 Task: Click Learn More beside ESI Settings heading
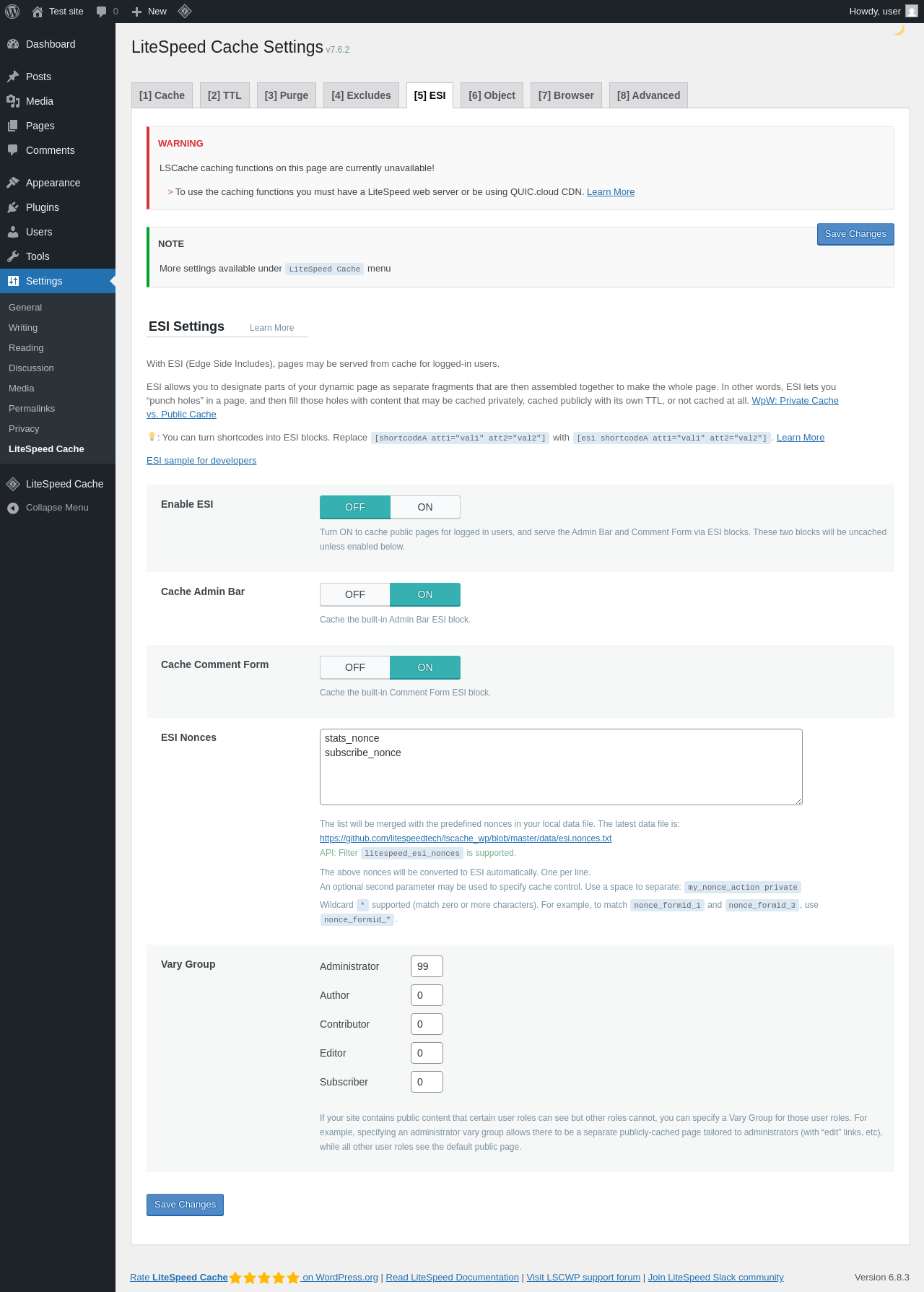point(271,328)
